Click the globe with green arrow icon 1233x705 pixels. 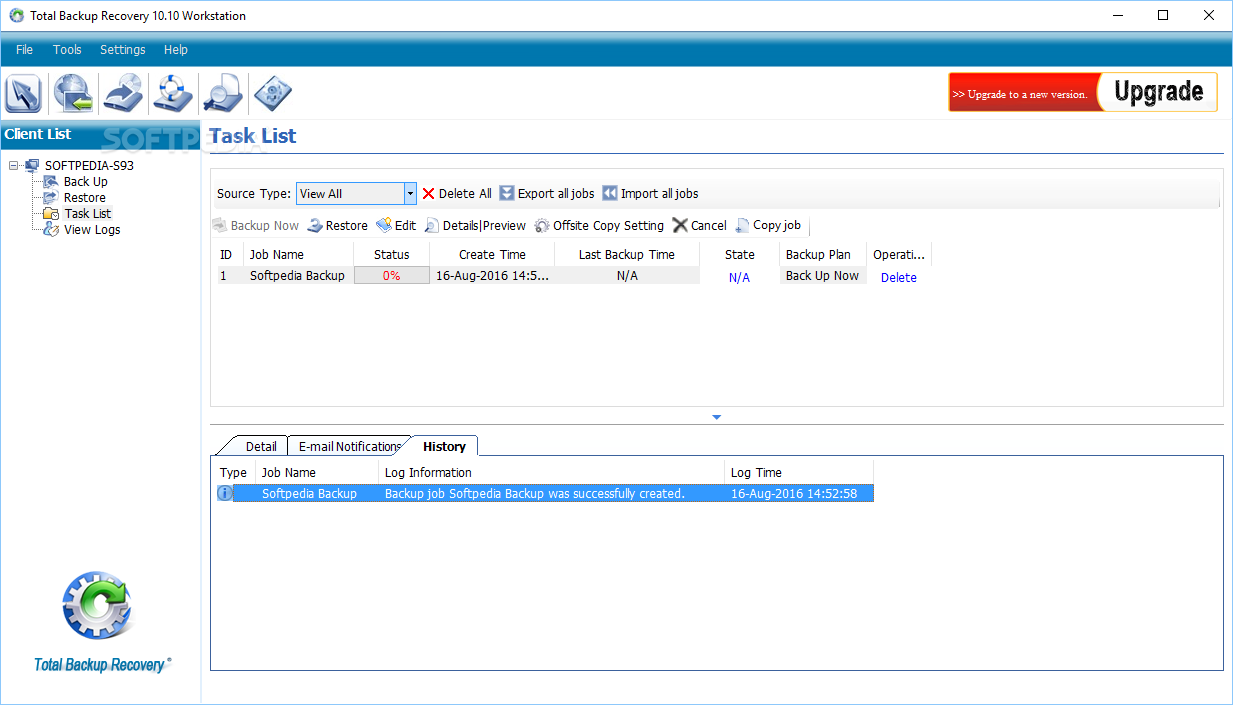(x=73, y=94)
